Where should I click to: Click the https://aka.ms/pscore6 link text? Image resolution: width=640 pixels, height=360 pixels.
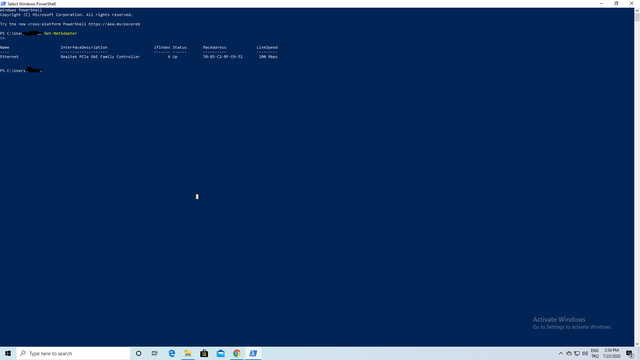pyautogui.click(x=114, y=24)
